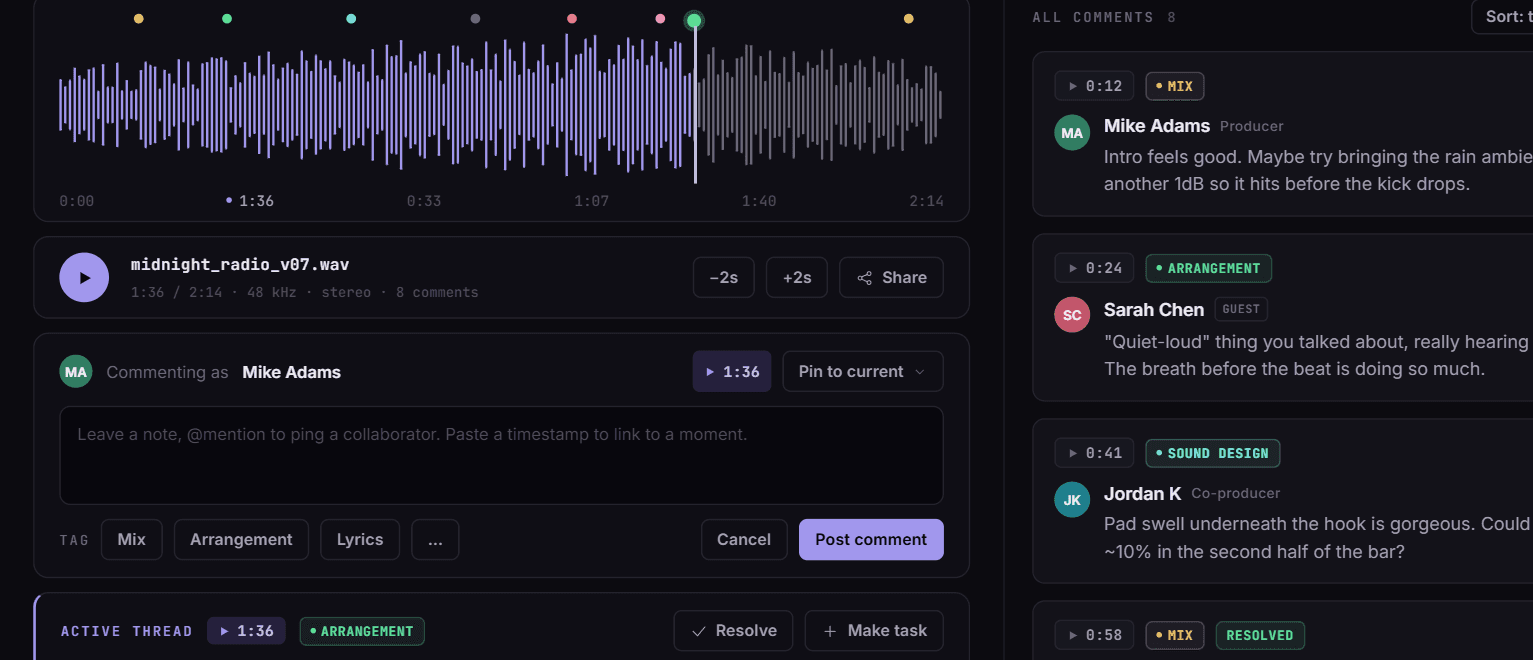Click the 1:36 timestamp chip in composer
The height and width of the screenshot is (660, 1533).
pyautogui.click(x=732, y=371)
